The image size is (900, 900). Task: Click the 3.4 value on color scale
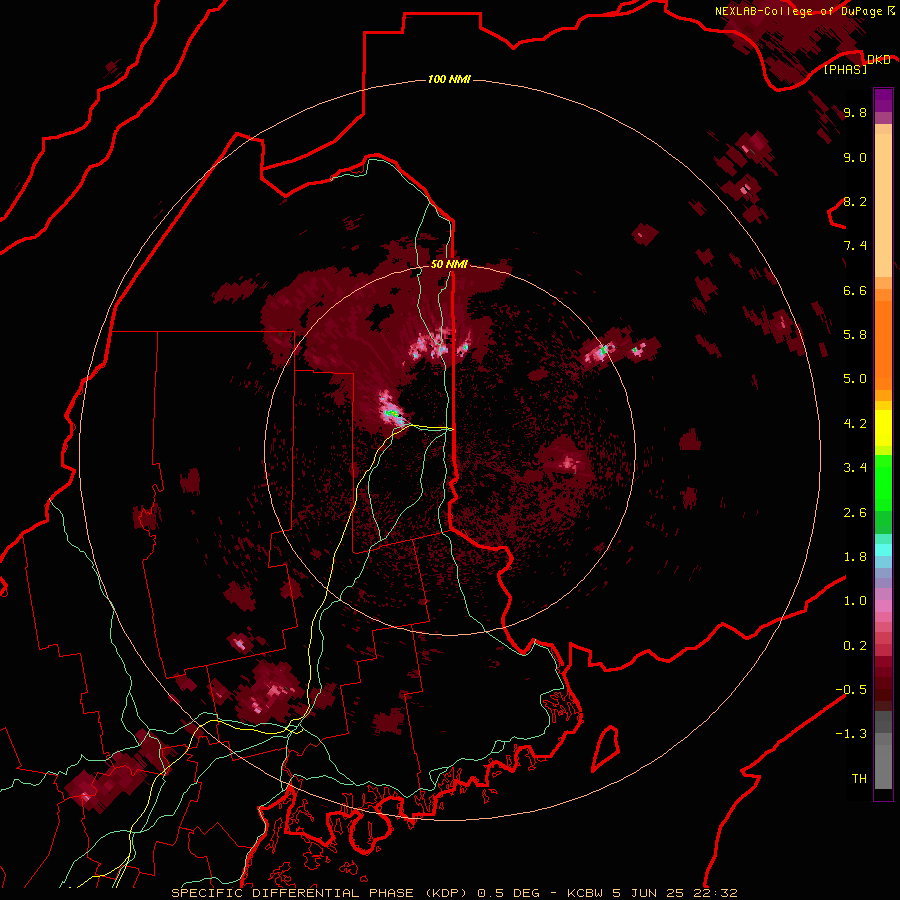pyautogui.click(x=855, y=468)
